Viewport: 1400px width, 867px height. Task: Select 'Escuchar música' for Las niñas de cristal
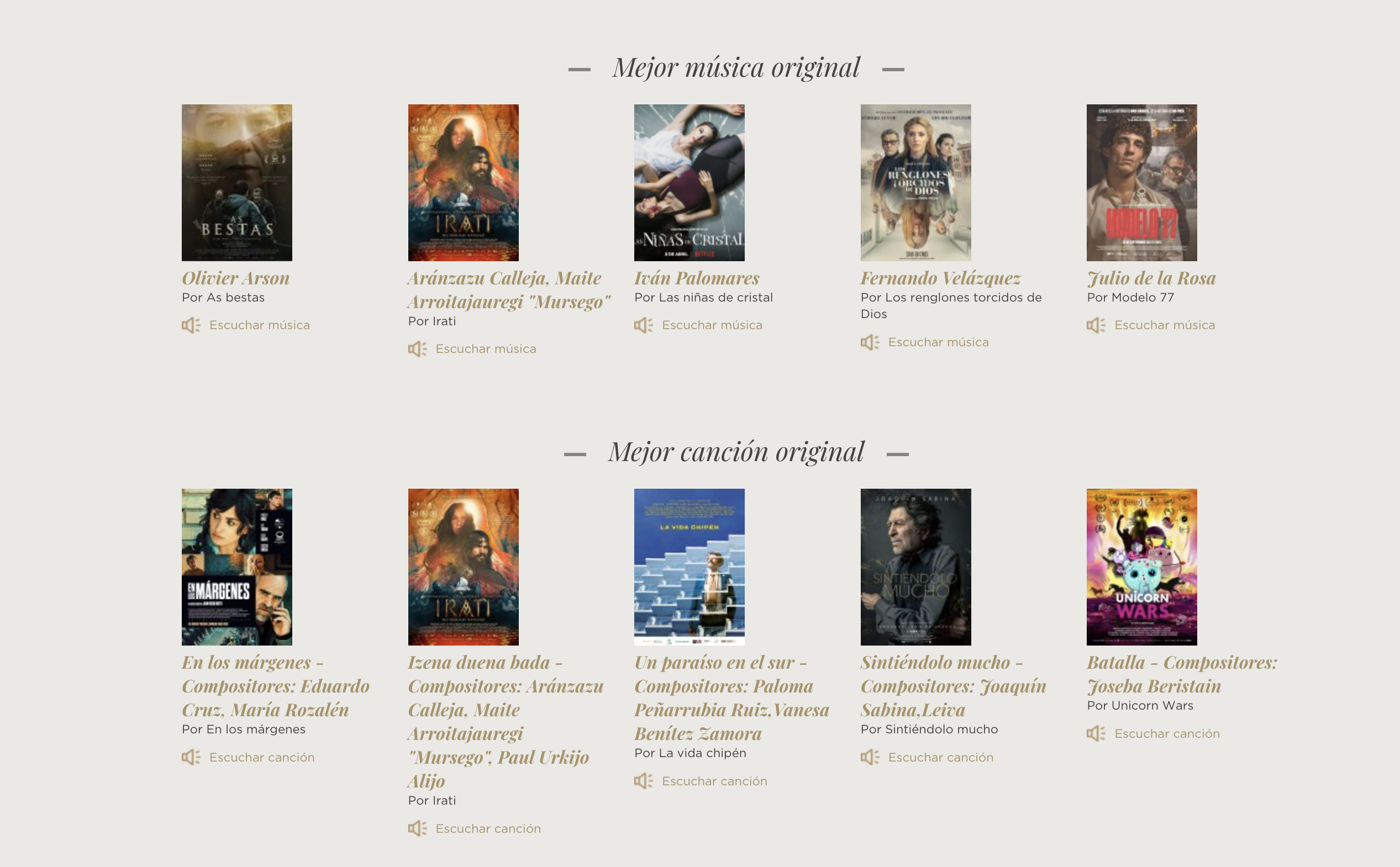712,325
